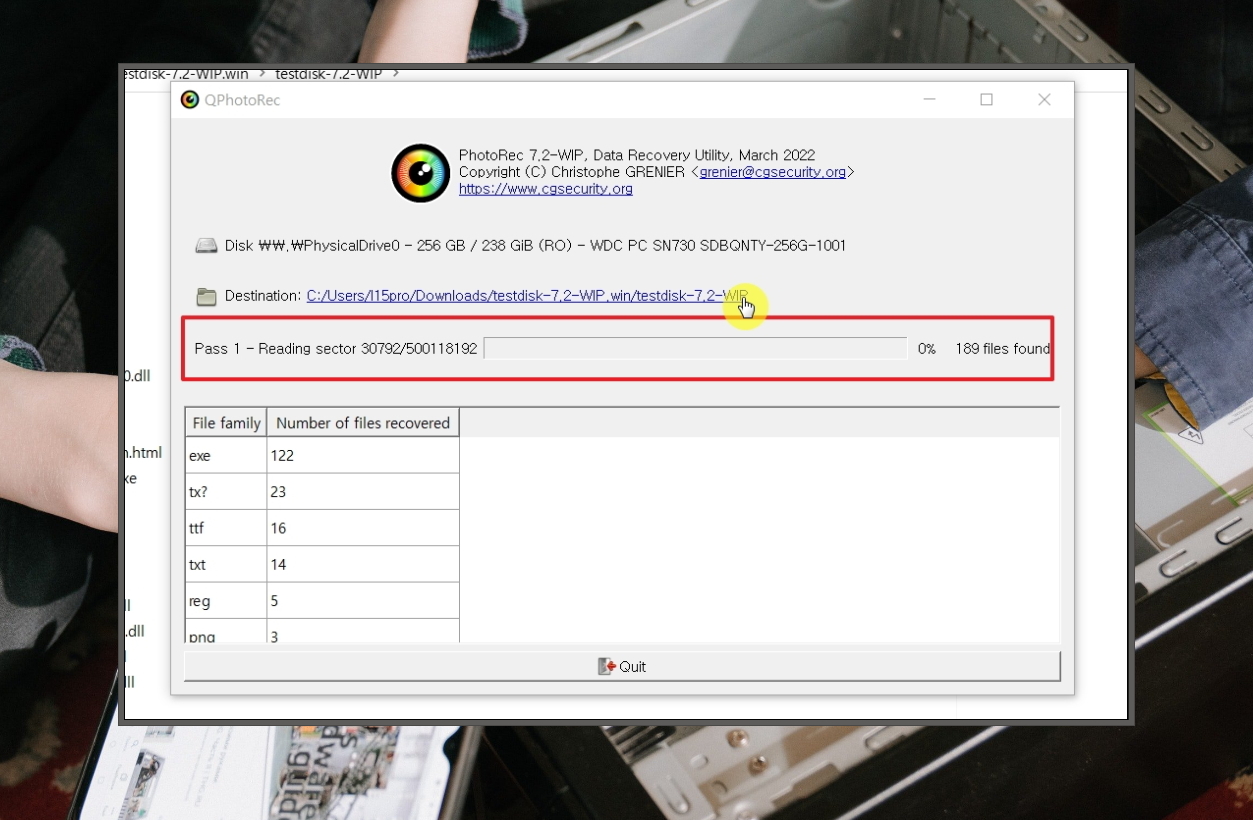Click the 14 recovered files cell

click(363, 565)
